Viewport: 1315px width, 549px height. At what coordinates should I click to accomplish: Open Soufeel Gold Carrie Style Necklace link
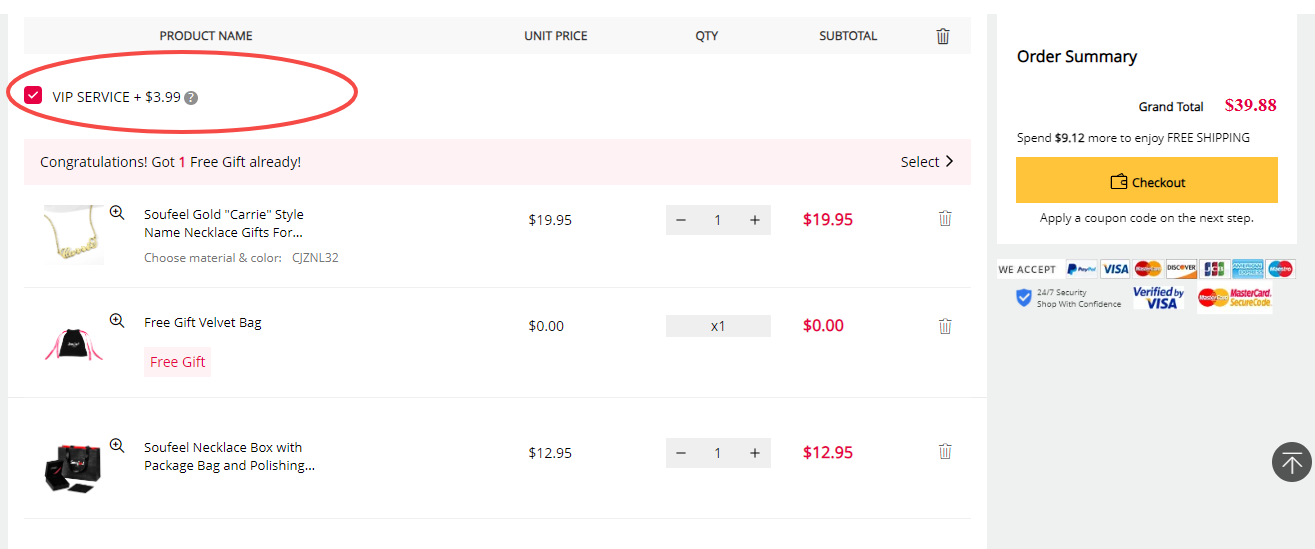tap(224, 223)
